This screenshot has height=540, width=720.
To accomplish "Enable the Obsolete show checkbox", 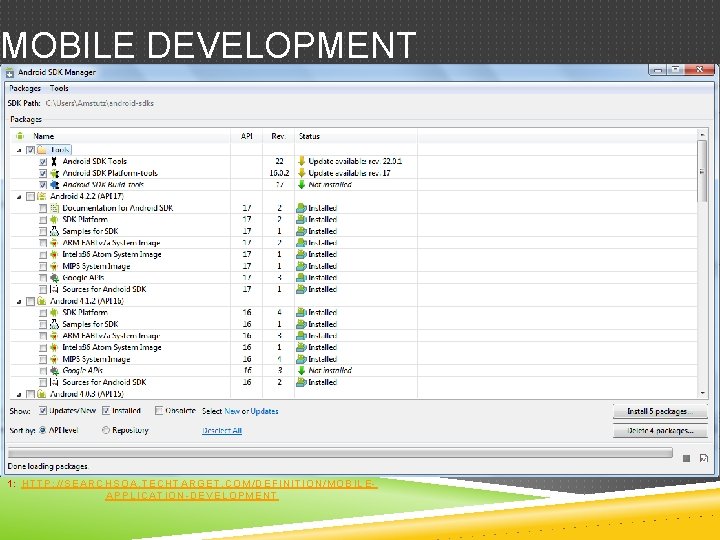I will click(x=159, y=411).
